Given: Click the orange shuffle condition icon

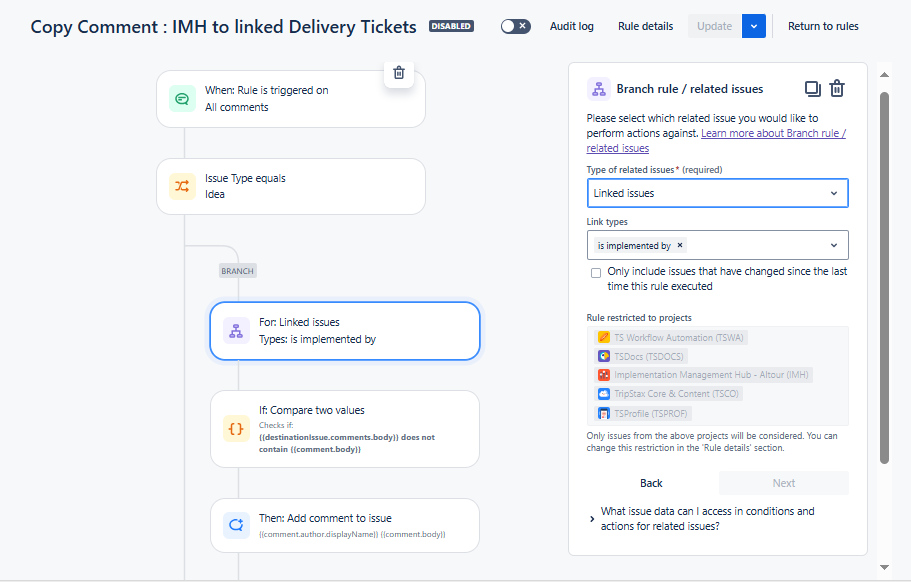Looking at the screenshot, I should [x=182, y=186].
